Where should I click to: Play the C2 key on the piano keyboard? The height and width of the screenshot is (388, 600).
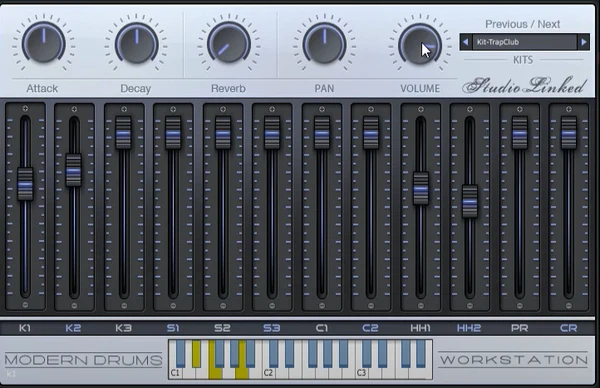pos(268,372)
